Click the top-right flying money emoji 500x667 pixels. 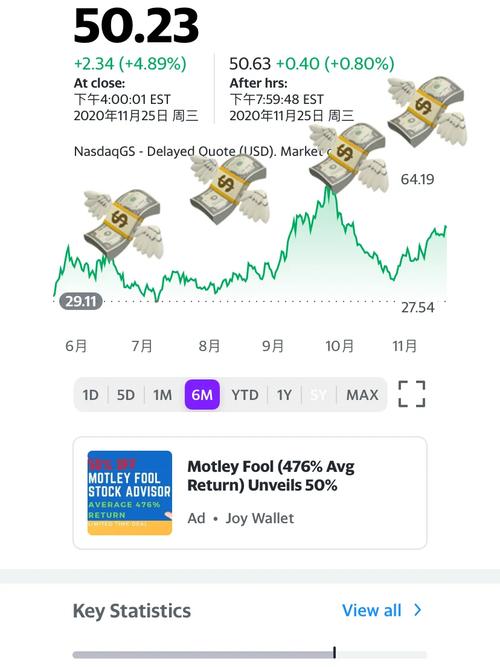427,111
